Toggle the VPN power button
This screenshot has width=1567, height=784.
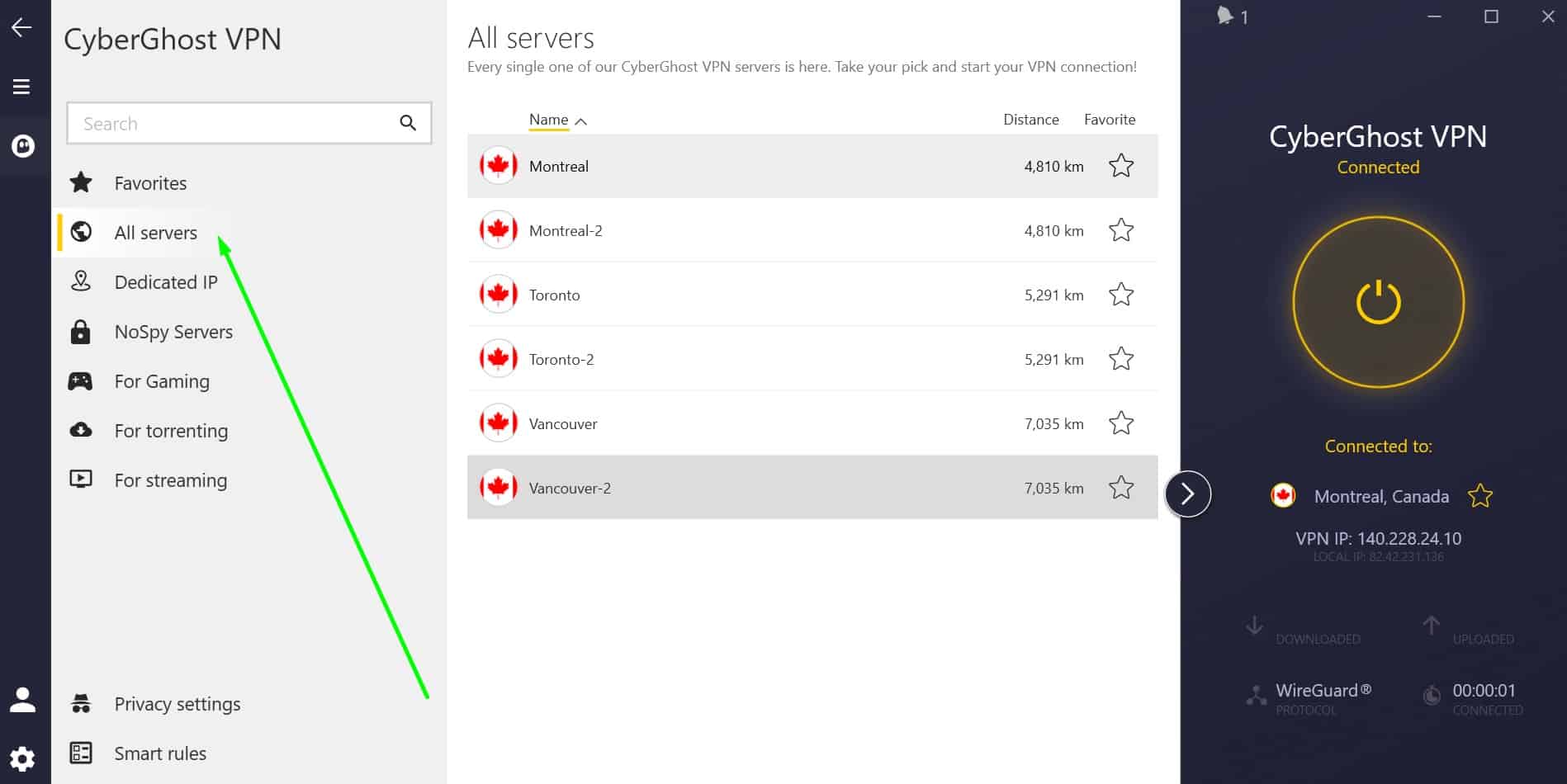pyautogui.click(x=1378, y=302)
